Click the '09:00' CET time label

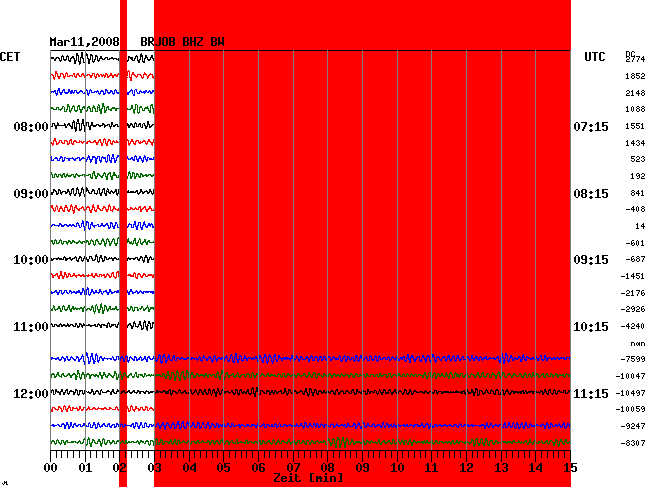pos(31,194)
